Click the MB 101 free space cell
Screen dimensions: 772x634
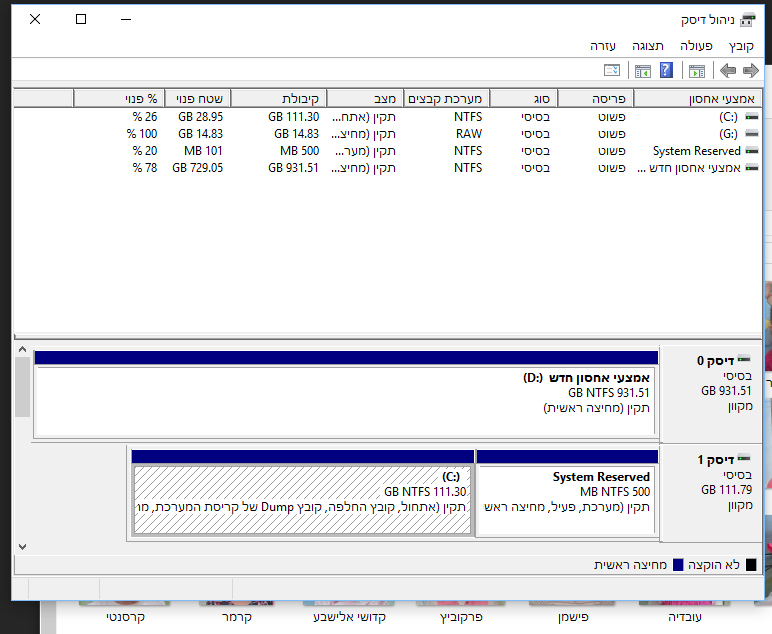(203, 151)
